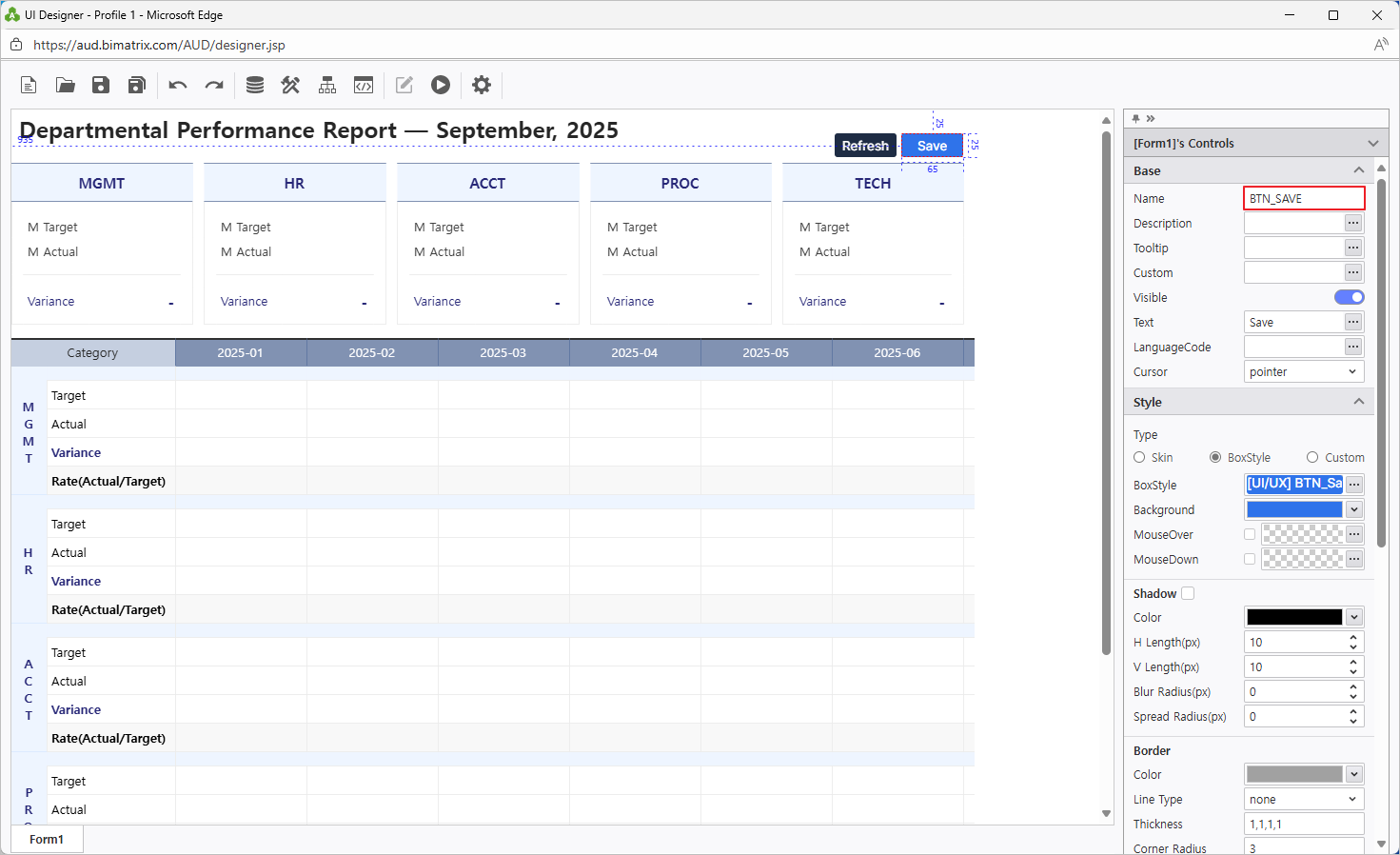Open the database stack icon
Viewport: 1400px width, 855px height.
(255, 86)
